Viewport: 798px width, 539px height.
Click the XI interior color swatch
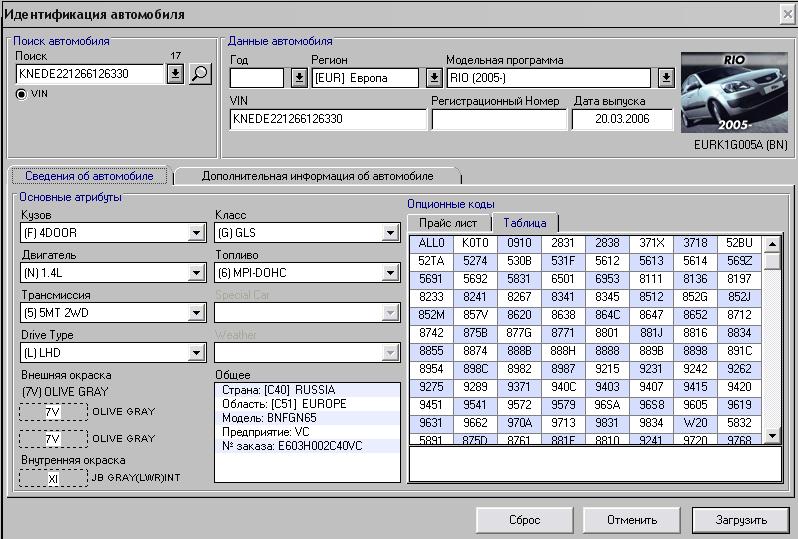click(x=53, y=478)
